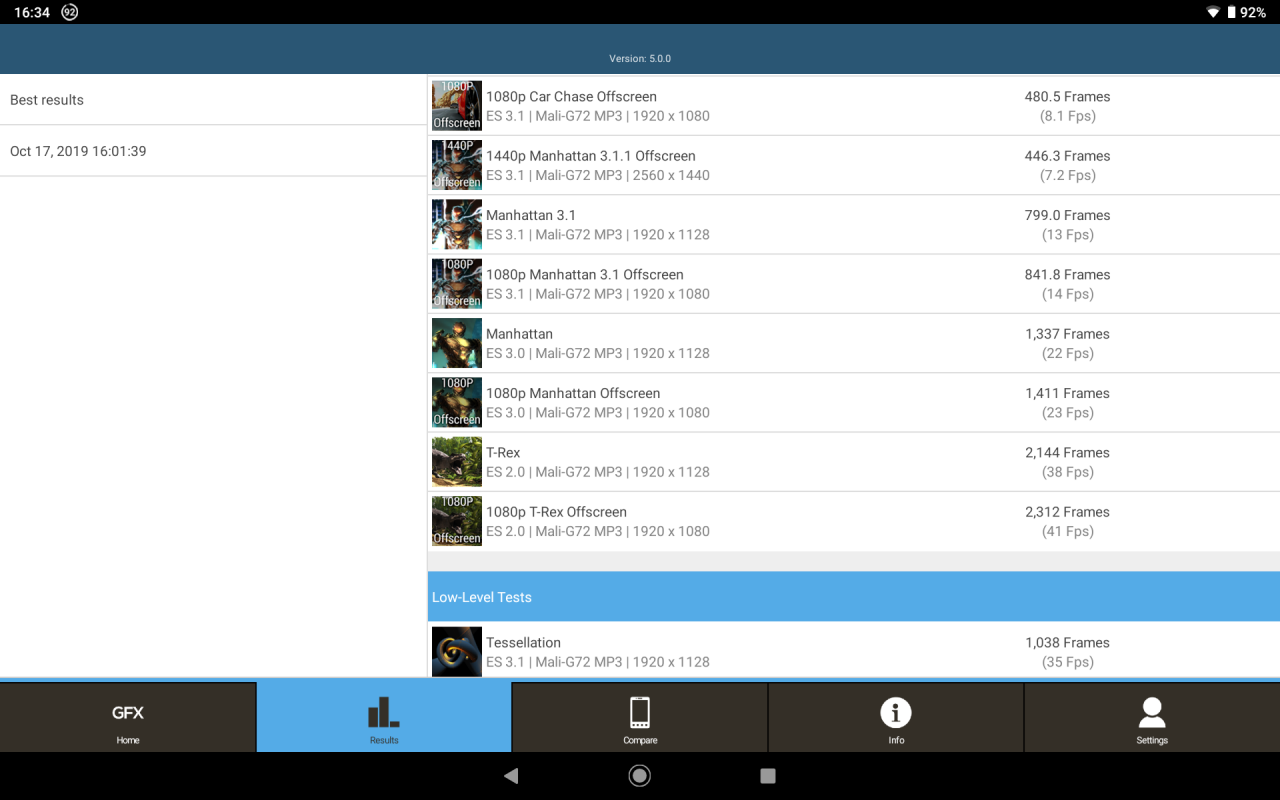This screenshot has width=1280, height=800.
Task: Tap the Android home circle button
Action: pyautogui.click(x=640, y=776)
